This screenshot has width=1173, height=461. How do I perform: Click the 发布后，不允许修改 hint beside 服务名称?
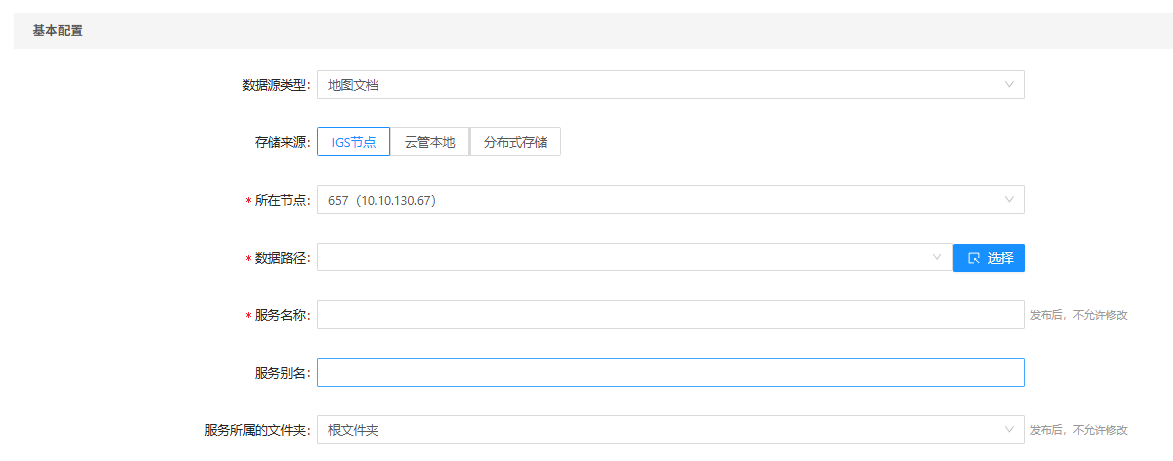click(x=1079, y=315)
